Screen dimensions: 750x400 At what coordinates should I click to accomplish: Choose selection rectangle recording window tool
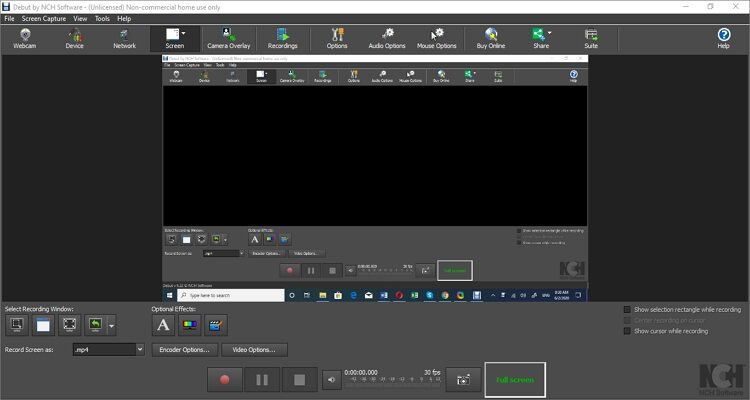tap(17, 325)
